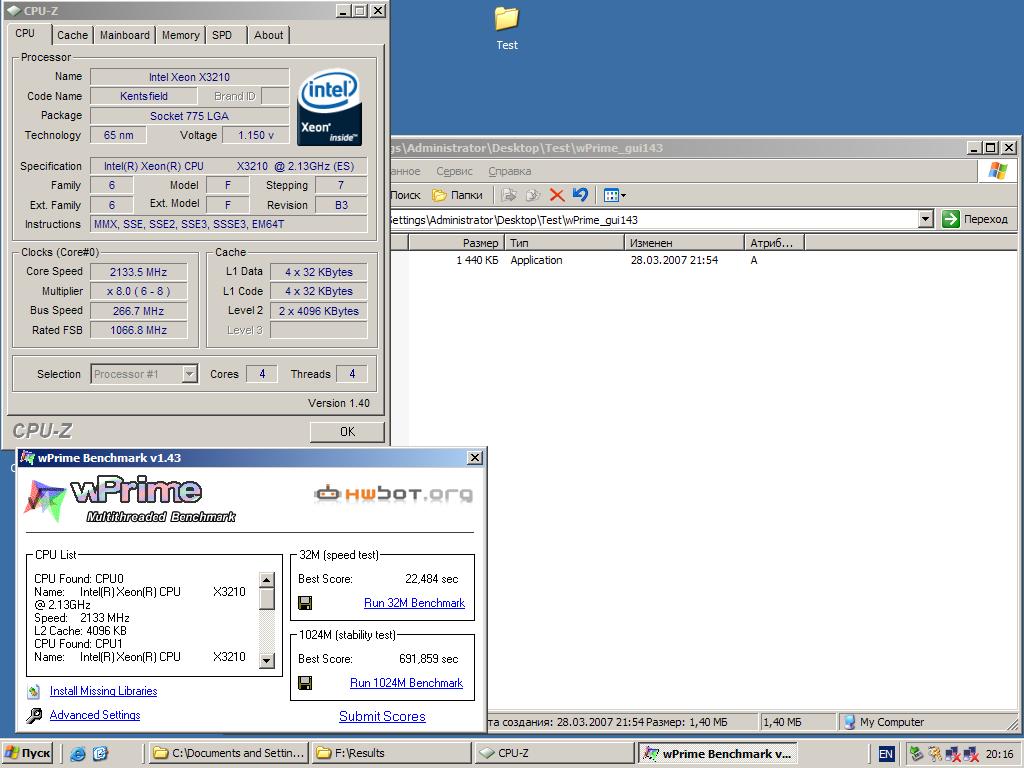This screenshot has height=768, width=1024.
Task: Click the Submit Scores link
Action: pyautogui.click(x=382, y=716)
